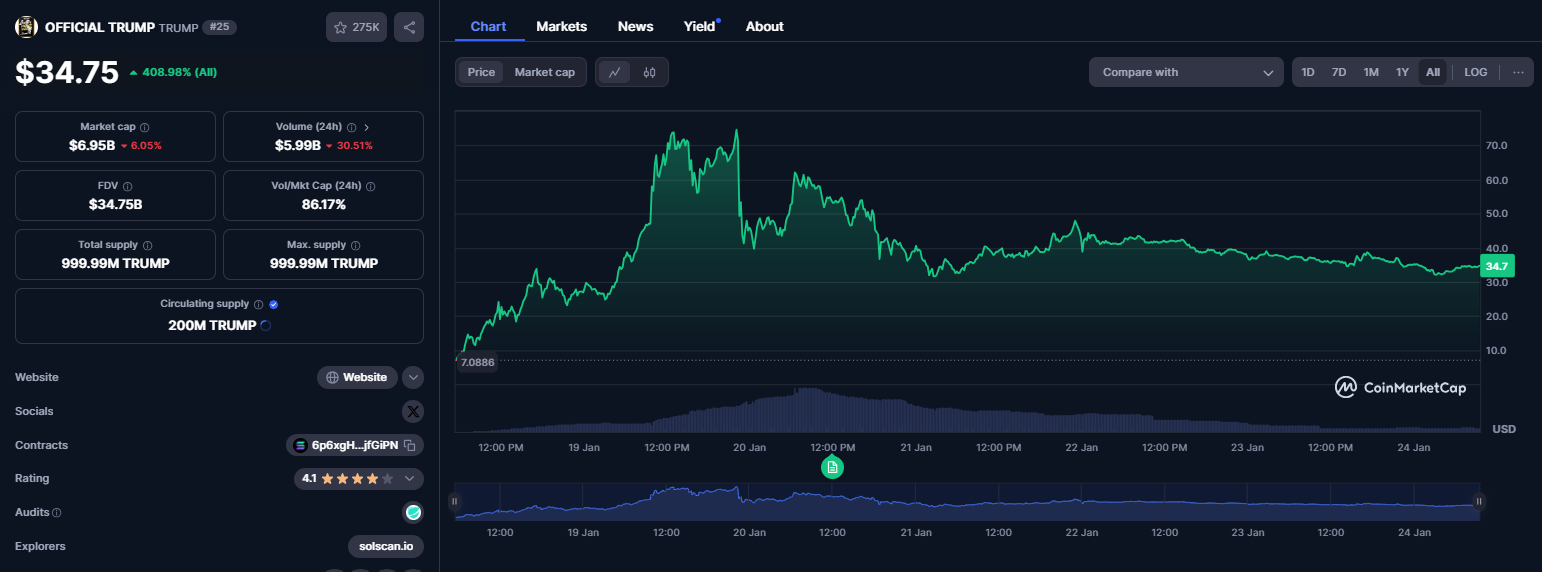1542x572 pixels.
Task: Click the Solana chain icon on the contract
Action: (x=300, y=445)
